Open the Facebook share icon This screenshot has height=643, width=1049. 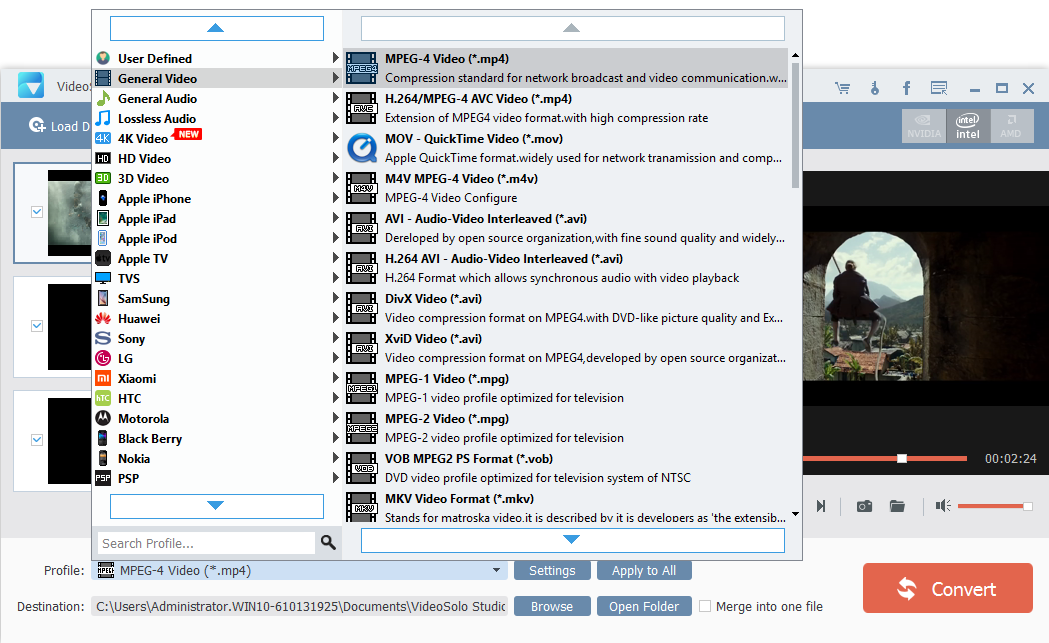[907, 88]
